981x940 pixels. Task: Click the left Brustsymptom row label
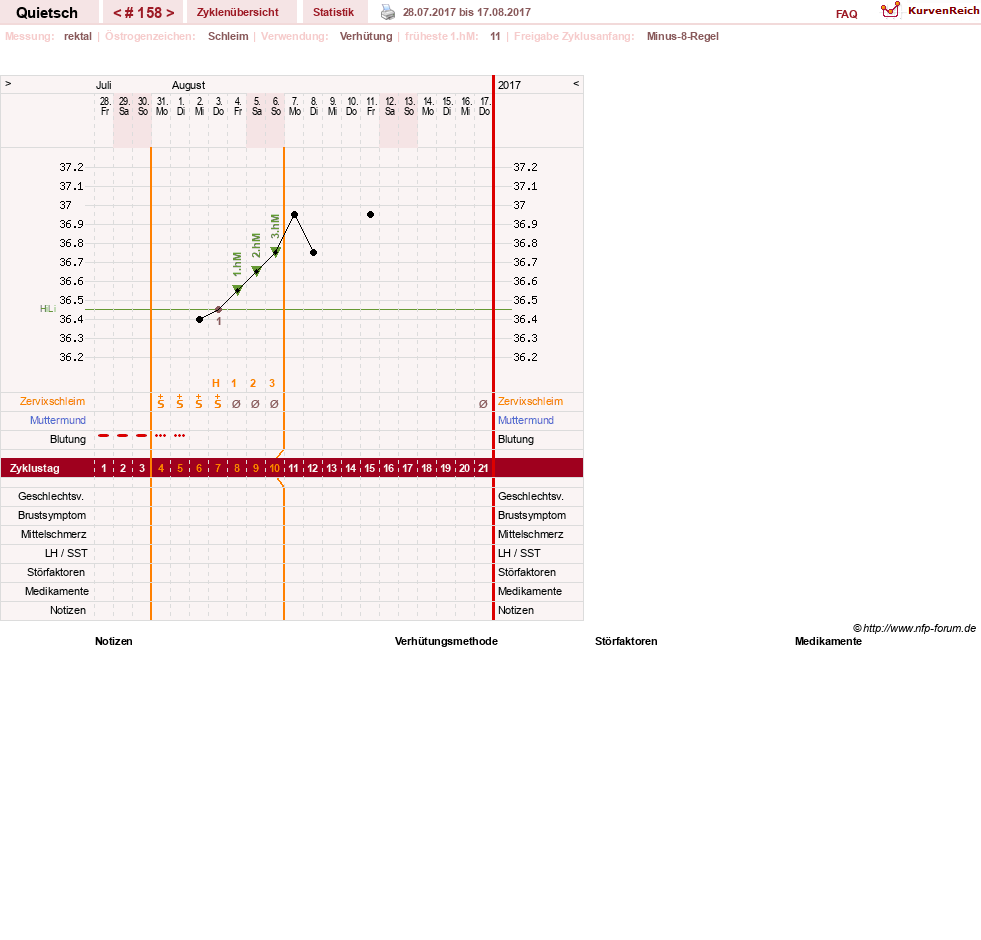point(52,515)
